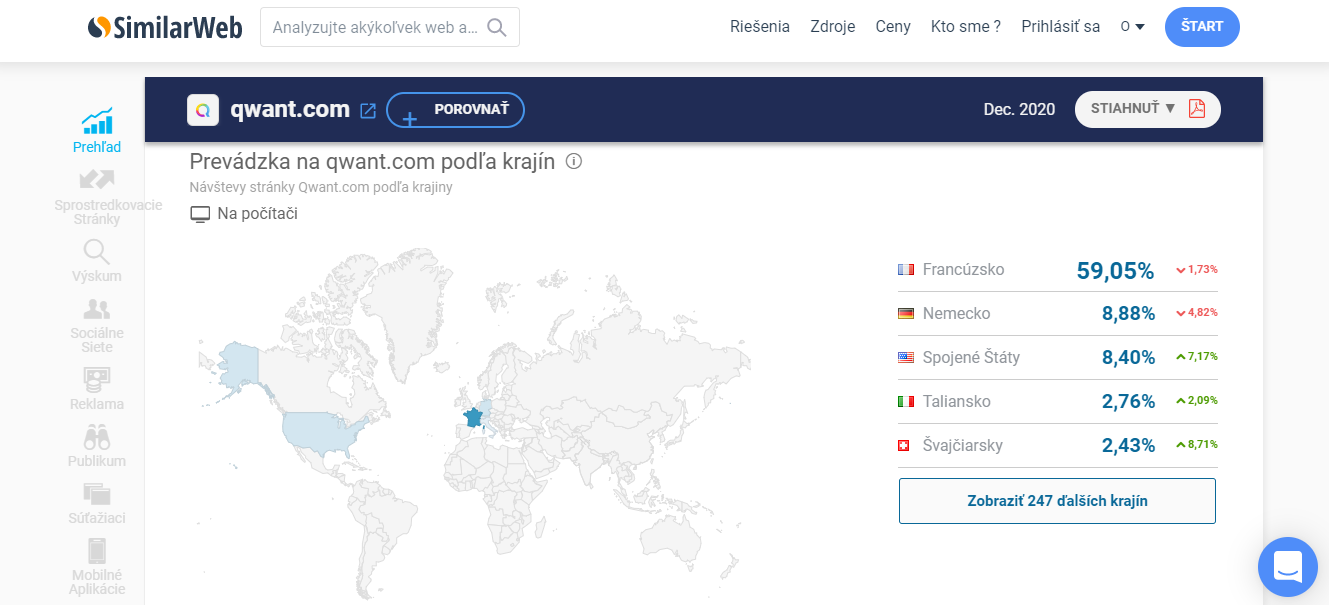Open qwant.com external link icon
Image resolution: width=1329 pixels, height=605 pixels.
coord(368,111)
